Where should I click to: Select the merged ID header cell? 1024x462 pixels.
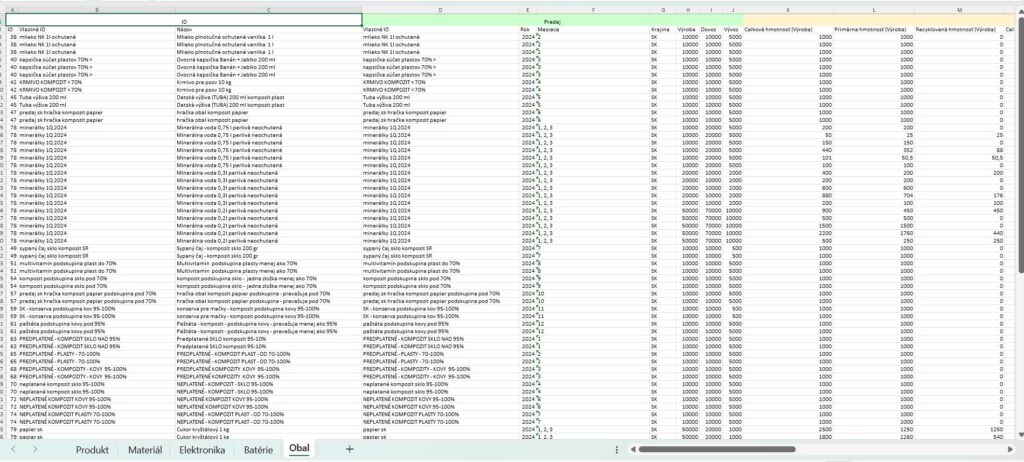point(184,20)
